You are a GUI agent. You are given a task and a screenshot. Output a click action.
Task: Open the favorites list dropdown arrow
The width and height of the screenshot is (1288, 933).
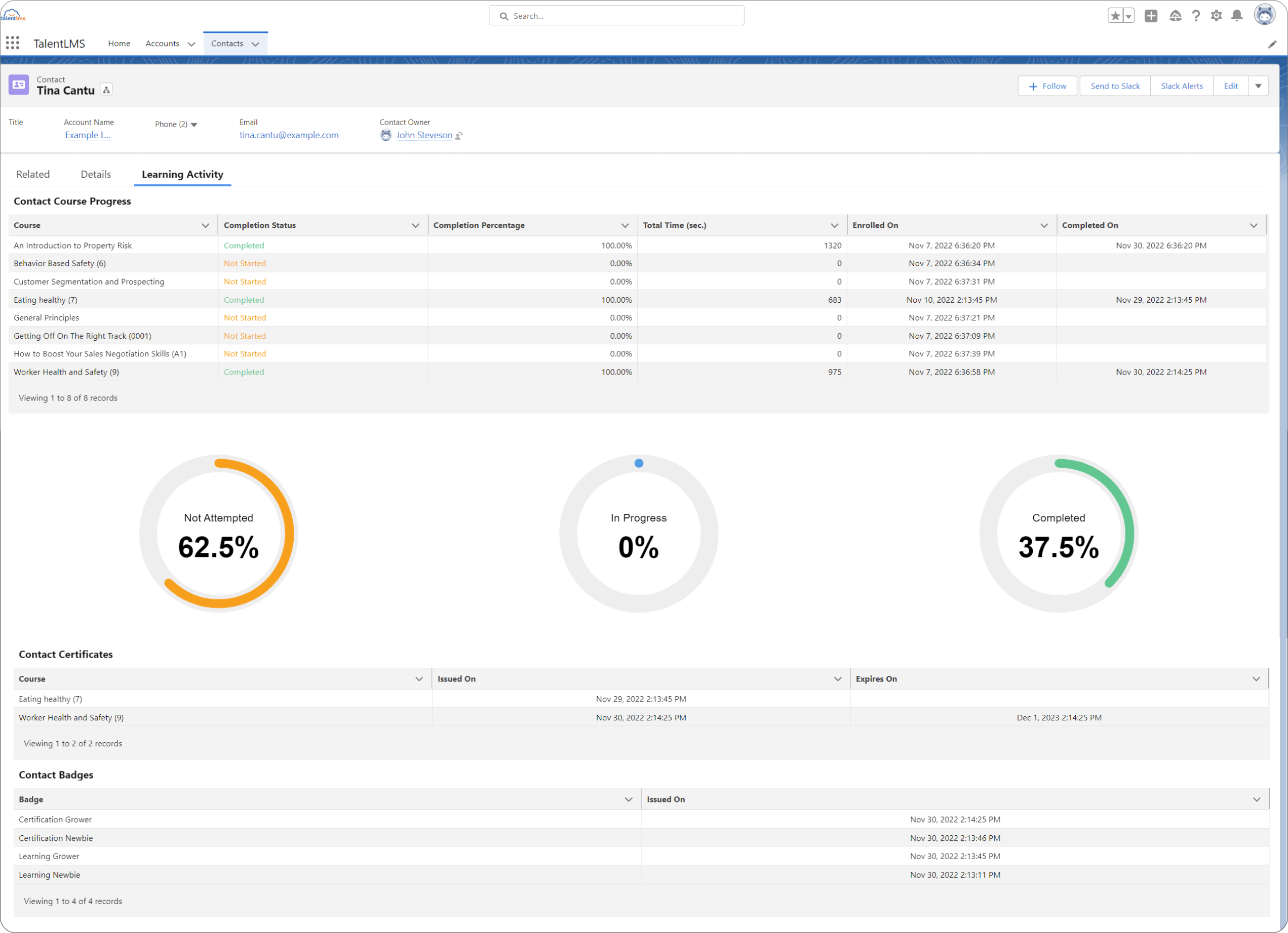tap(1129, 17)
